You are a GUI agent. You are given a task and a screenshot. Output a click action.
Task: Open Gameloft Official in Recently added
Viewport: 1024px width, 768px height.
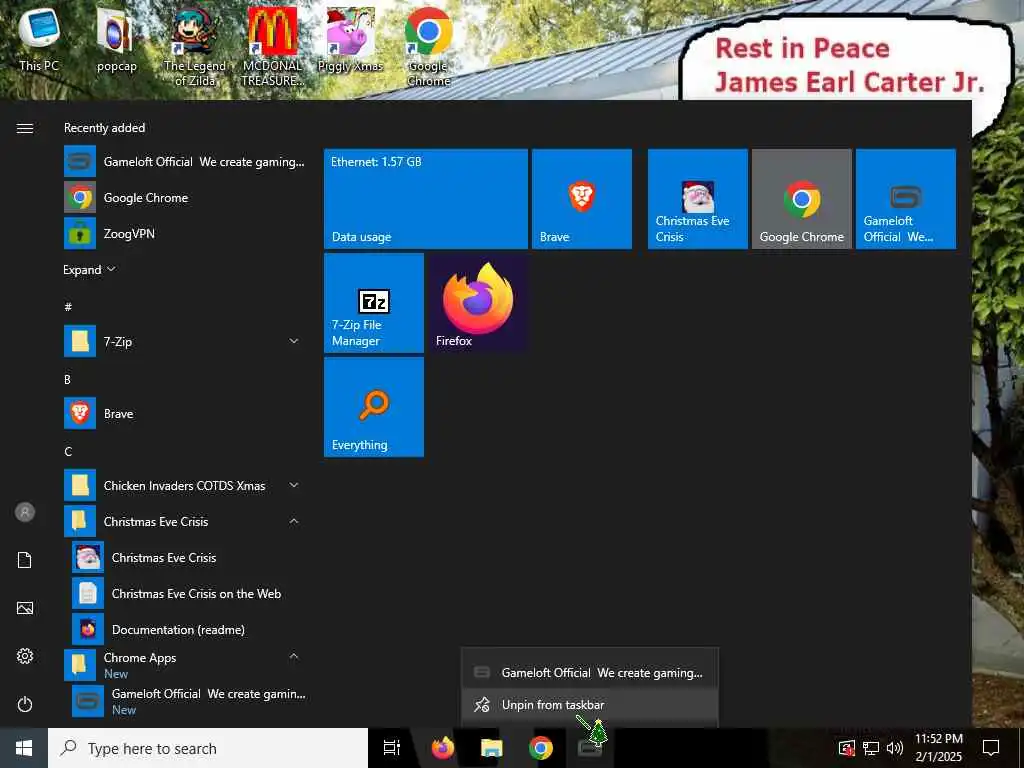(x=185, y=161)
